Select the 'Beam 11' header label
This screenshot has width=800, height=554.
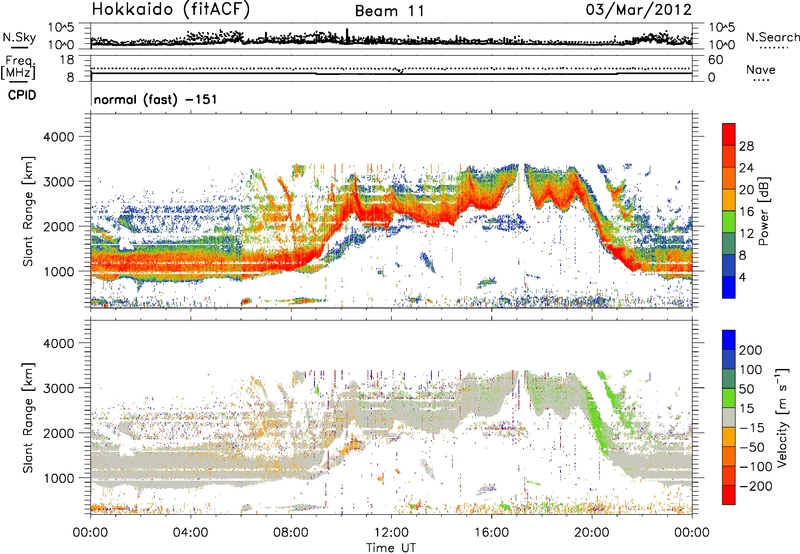(389, 11)
